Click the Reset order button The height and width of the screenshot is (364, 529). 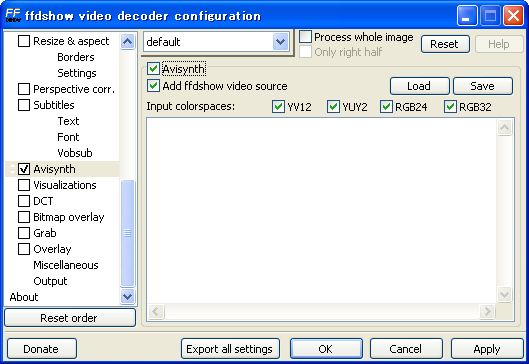coord(70,318)
